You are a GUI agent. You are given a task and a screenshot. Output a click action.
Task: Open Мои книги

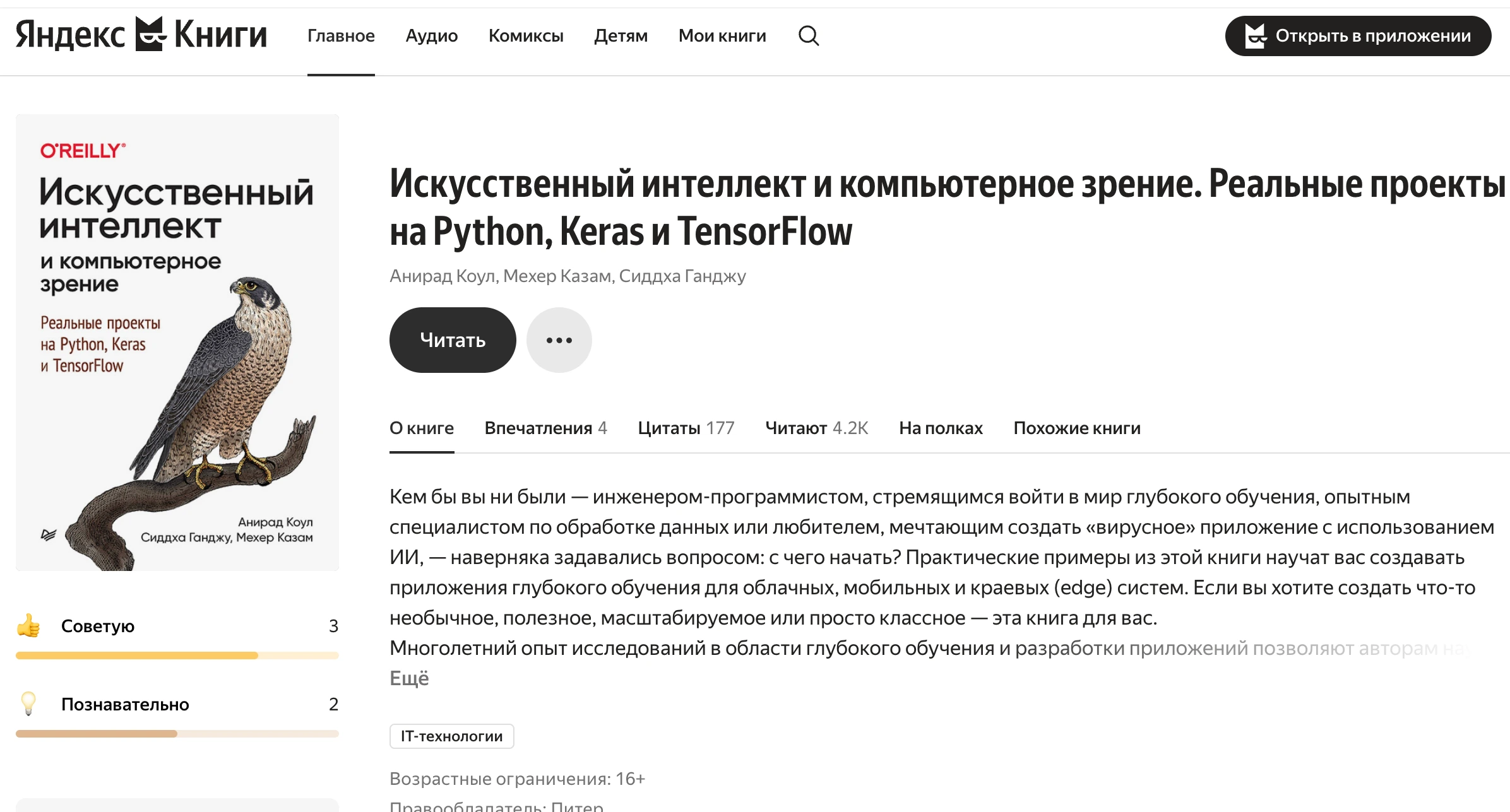[x=722, y=36]
